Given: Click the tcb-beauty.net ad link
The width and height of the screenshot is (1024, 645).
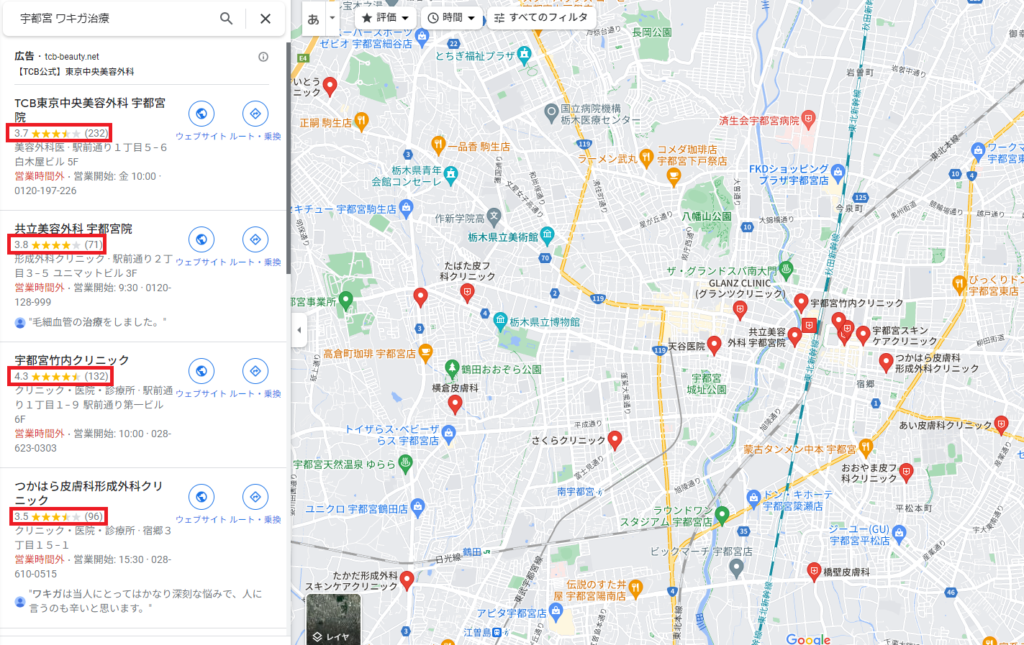Looking at the screenshot, I should point(72,57).
